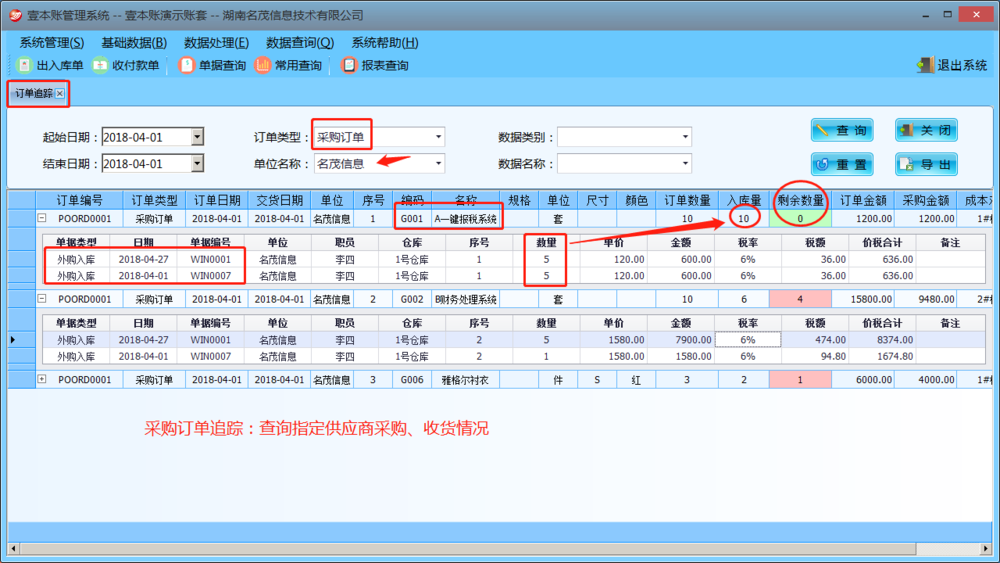This screenshot has height=563, width=1000.
Task: Select the red remaining quantity 1 cell
Action: [x=800, y=379]
